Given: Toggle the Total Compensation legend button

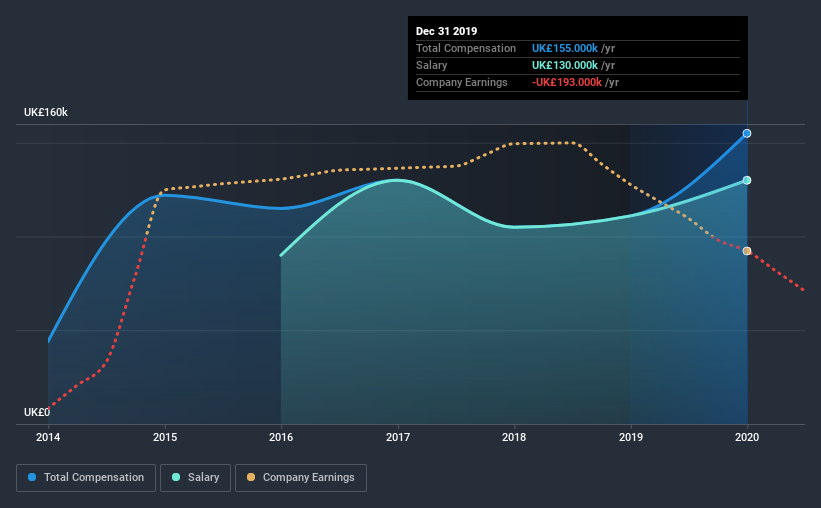Looking at the screenshot, I should click(x=86, y=478).
